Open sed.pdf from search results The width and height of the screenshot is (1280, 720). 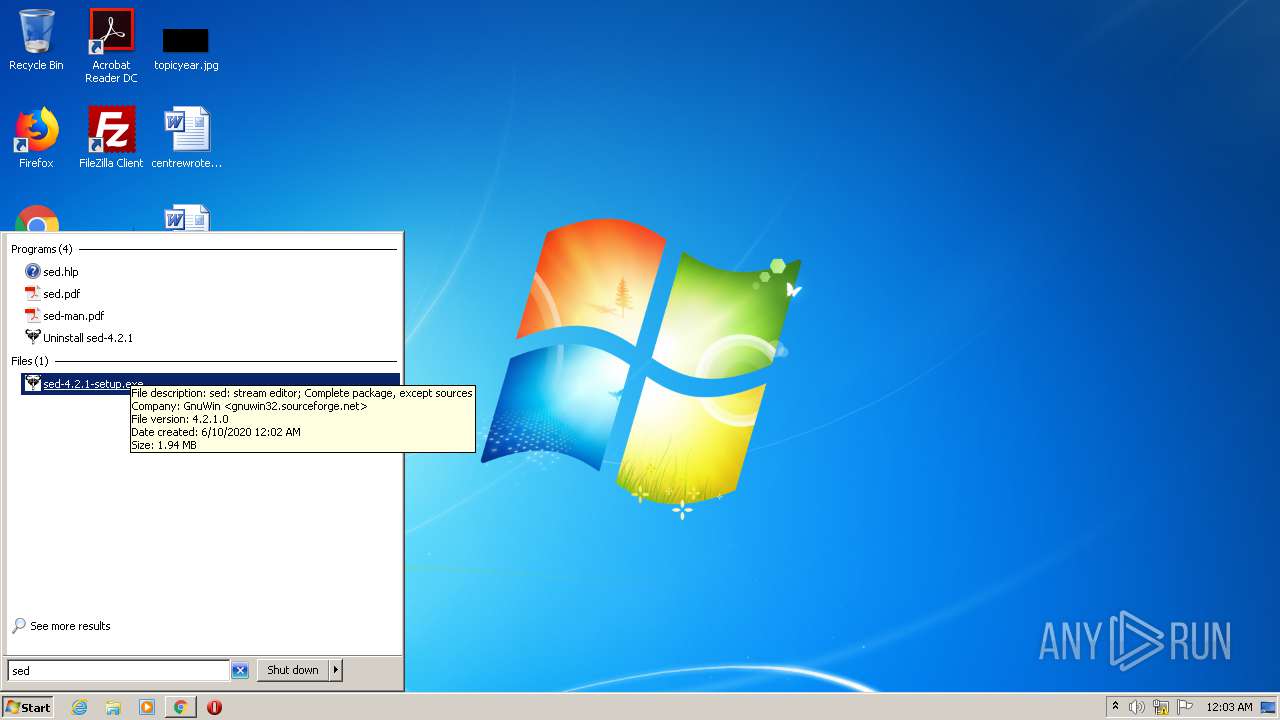coord(61,294)
